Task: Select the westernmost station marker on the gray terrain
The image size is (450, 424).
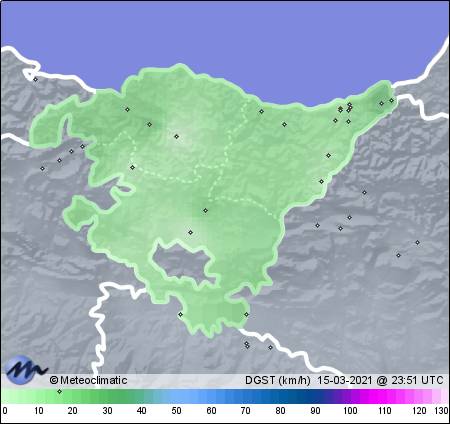Action: (x=42, y=168)
